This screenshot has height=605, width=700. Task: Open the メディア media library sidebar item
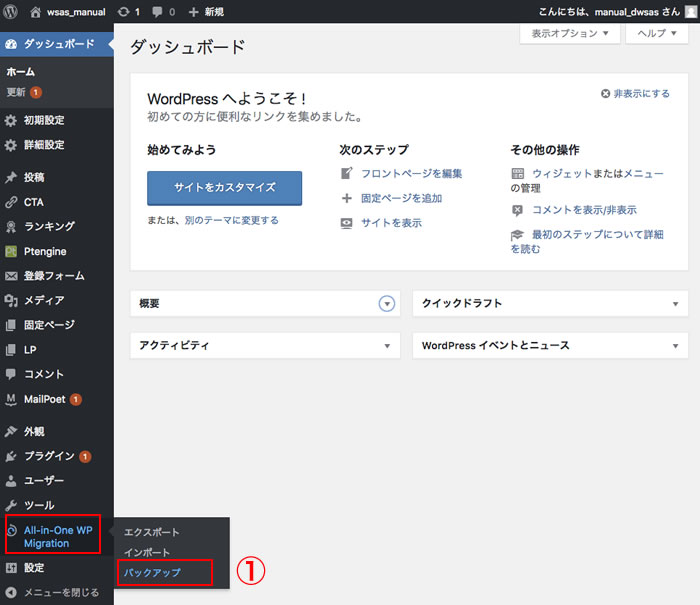tap(44, 300)
